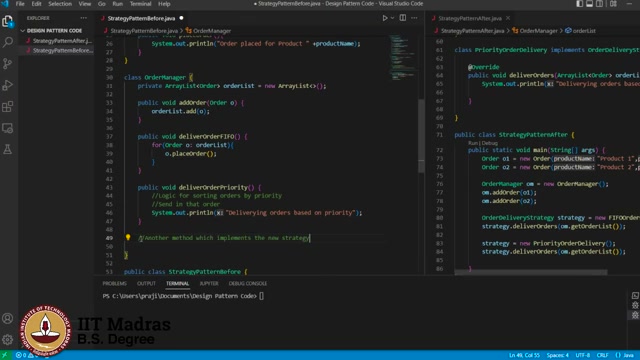Open the Source Control view

click(x=8, y=64)
